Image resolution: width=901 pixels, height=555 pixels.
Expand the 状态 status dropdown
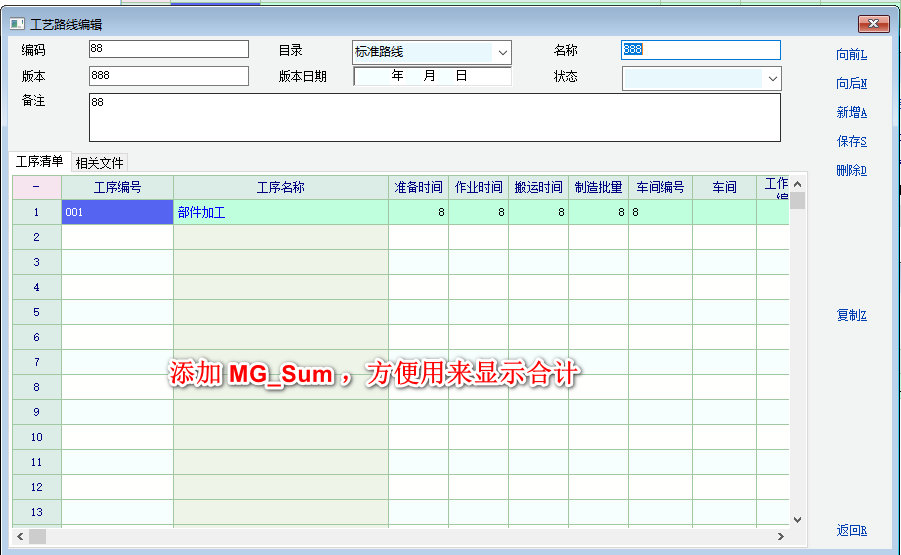[x=772, y=78]
